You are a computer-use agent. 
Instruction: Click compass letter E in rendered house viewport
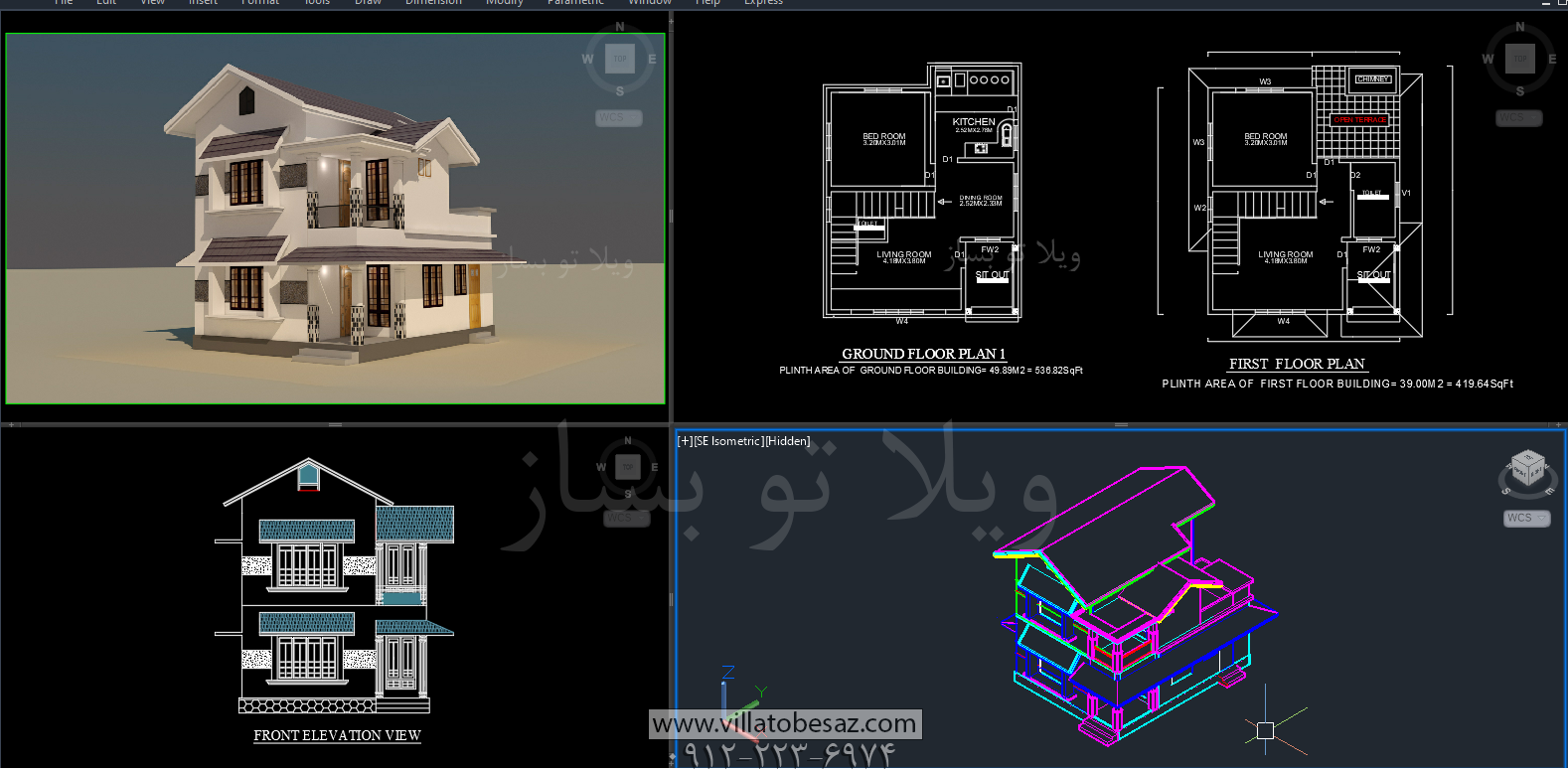[652, 60]
